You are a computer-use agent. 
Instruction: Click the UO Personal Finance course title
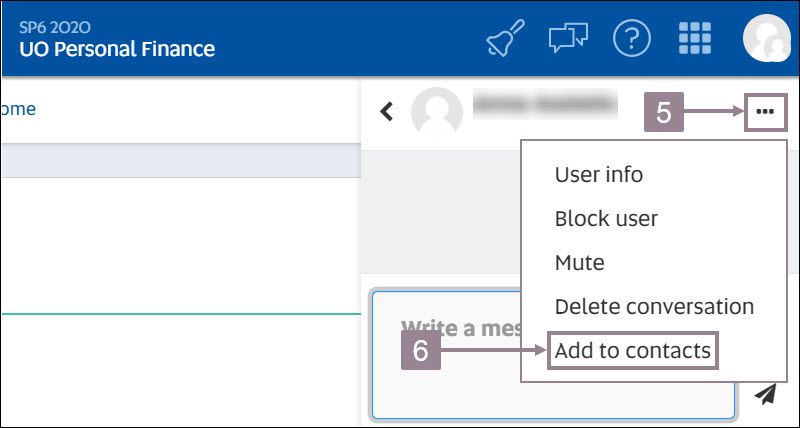click(x=117, y=48)
